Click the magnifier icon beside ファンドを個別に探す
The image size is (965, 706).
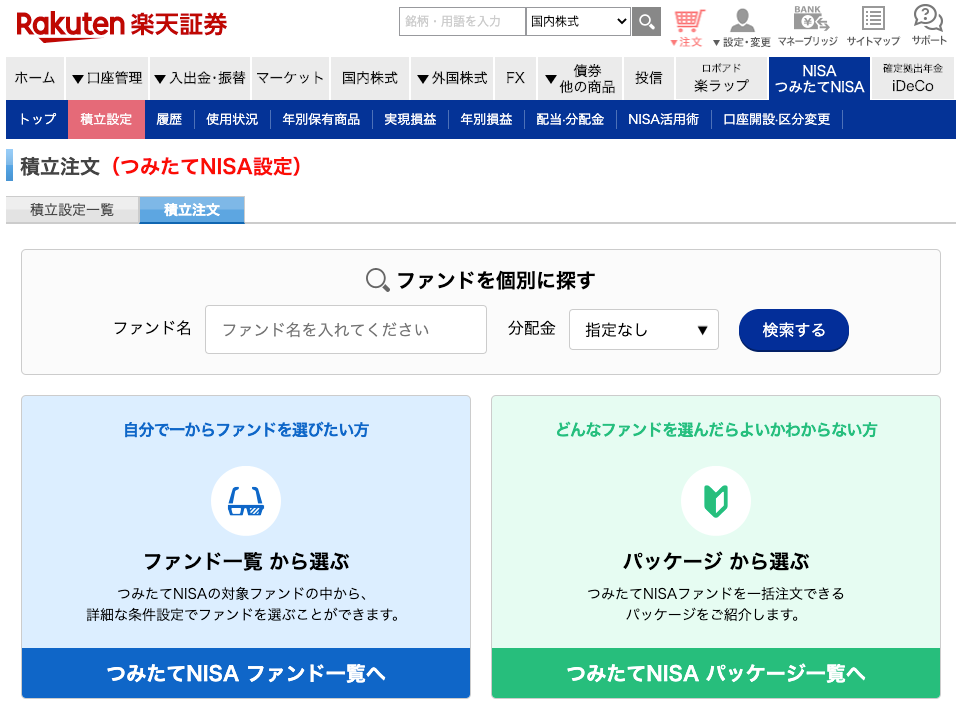pyautogui.click(x=377, y=280)
